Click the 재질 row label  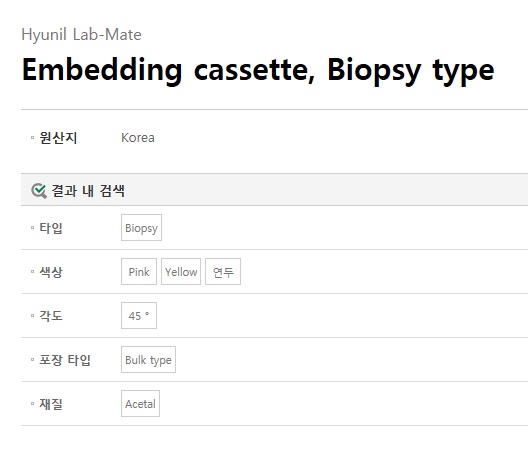[51, 404]
